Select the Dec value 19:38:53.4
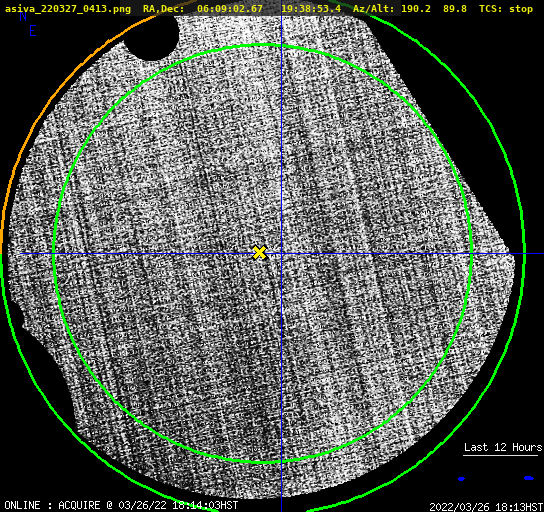 pos(311,9)
